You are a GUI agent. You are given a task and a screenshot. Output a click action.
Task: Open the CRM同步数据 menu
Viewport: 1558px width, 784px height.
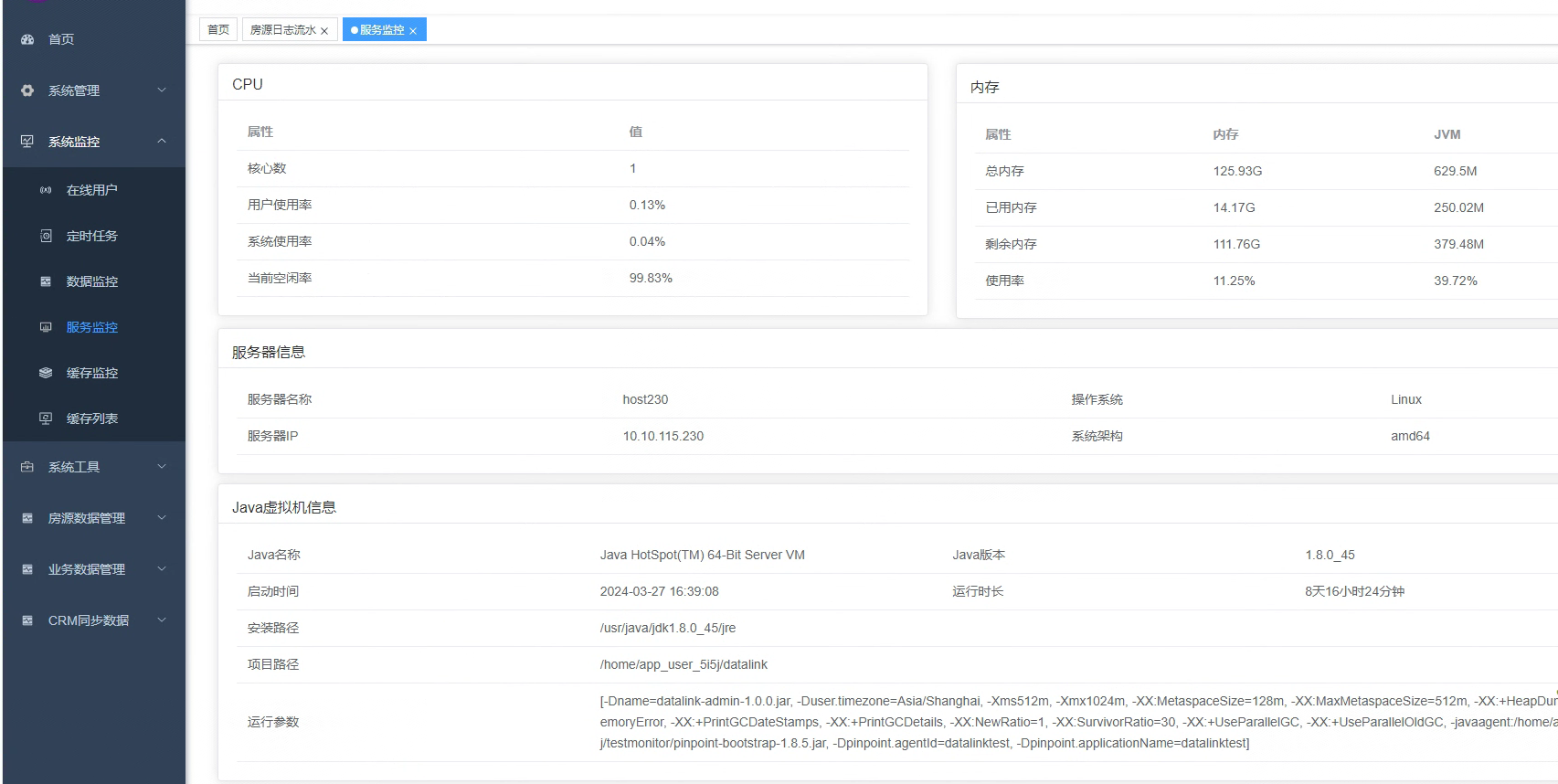click(x=94, y=620)
